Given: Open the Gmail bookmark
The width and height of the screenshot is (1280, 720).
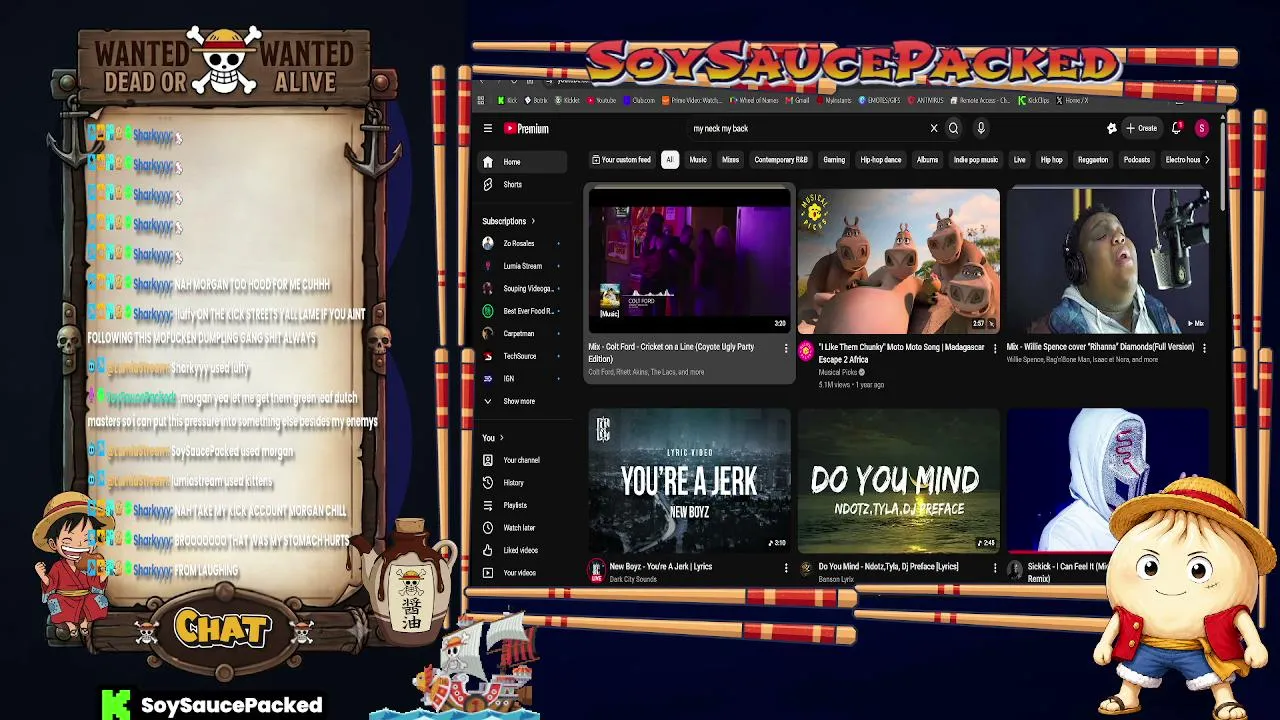Looking at the screenshot, I should point(799,100).
